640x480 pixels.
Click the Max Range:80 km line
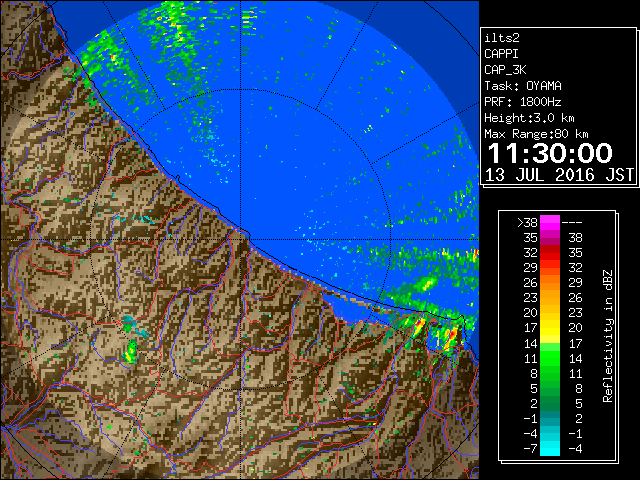[x=536, y=134]
